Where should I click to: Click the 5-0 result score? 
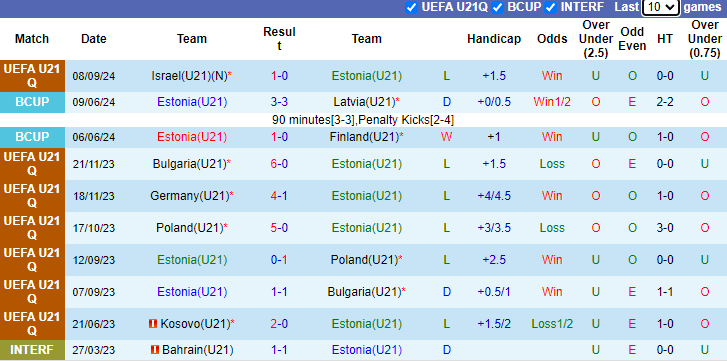[279, 228]
